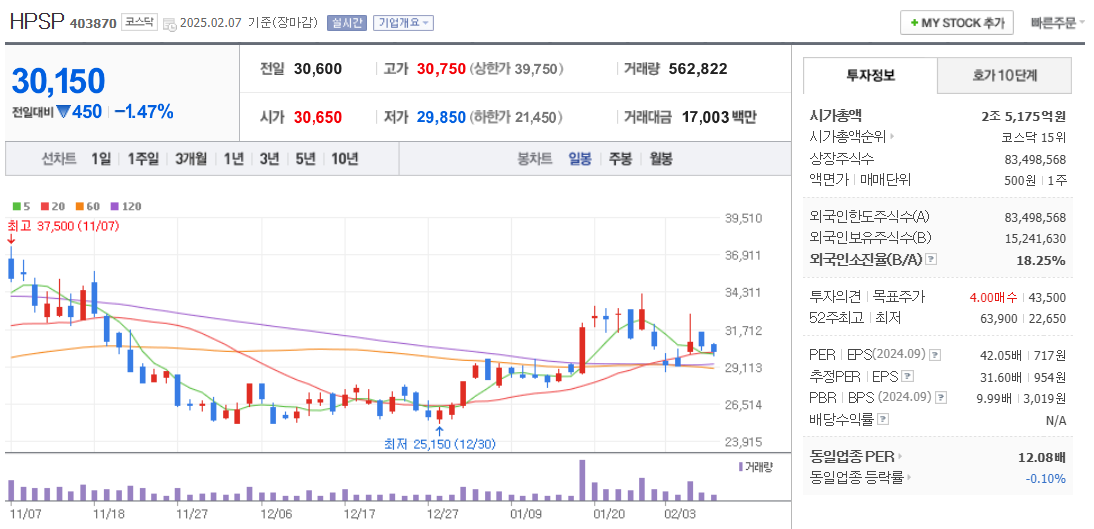Click the HPSP stock name
This screenshot has width=1094, height=529.
37,22
